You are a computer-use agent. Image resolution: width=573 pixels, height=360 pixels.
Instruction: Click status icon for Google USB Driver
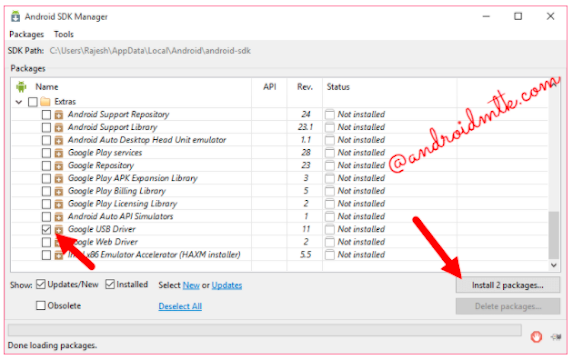tap(330, 230)
